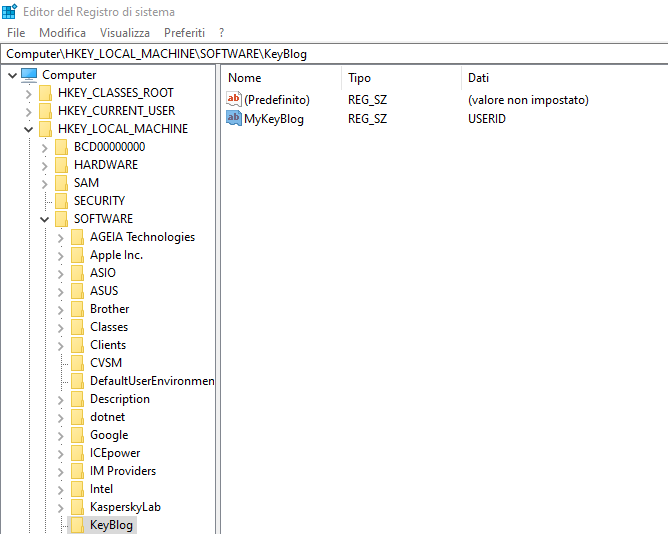
Task: Select the Intel key label
Action: (101, 489)
